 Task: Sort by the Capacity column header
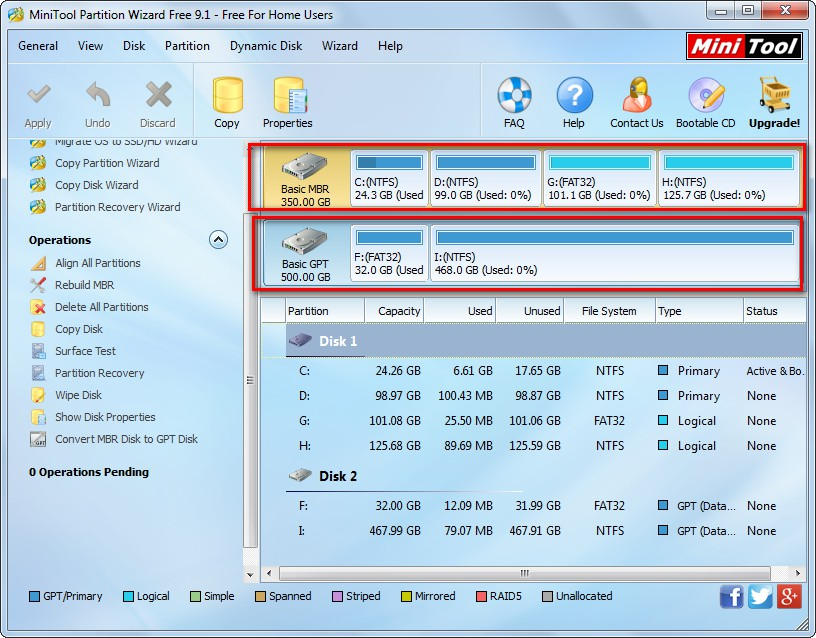click(x=398, y=311)
